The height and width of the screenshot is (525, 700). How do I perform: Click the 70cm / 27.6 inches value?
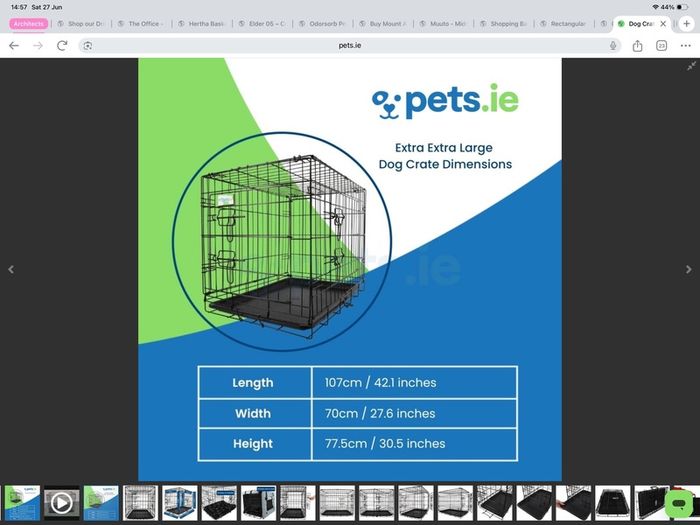380,413
